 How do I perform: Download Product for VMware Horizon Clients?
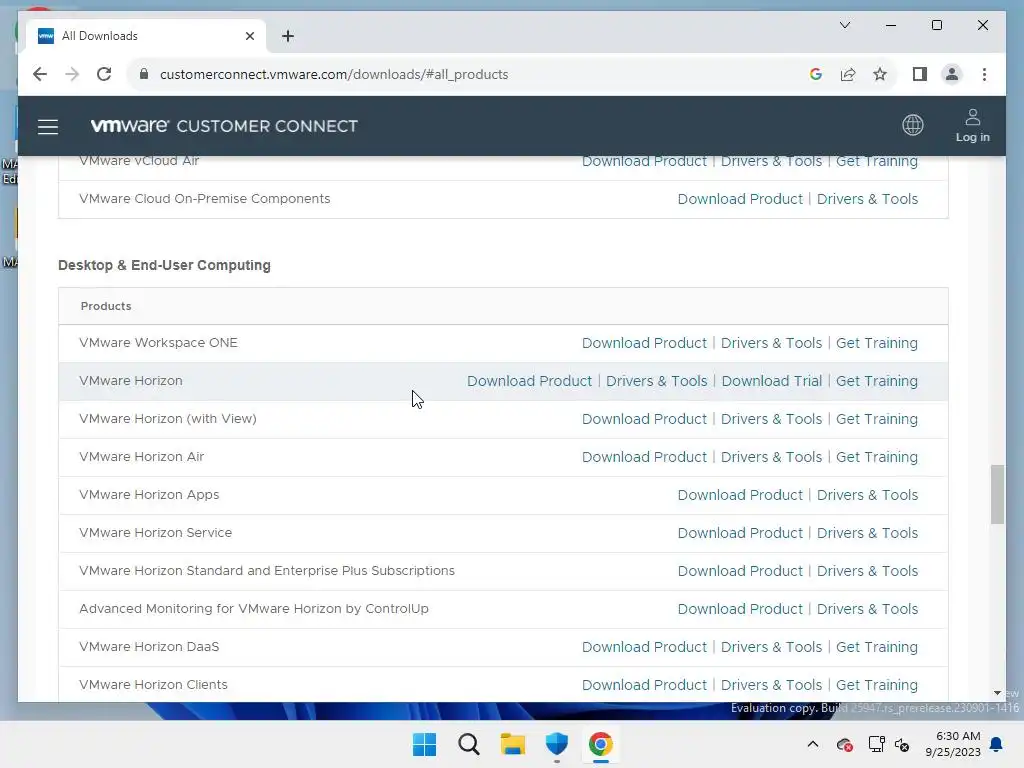tap(644, 684)
